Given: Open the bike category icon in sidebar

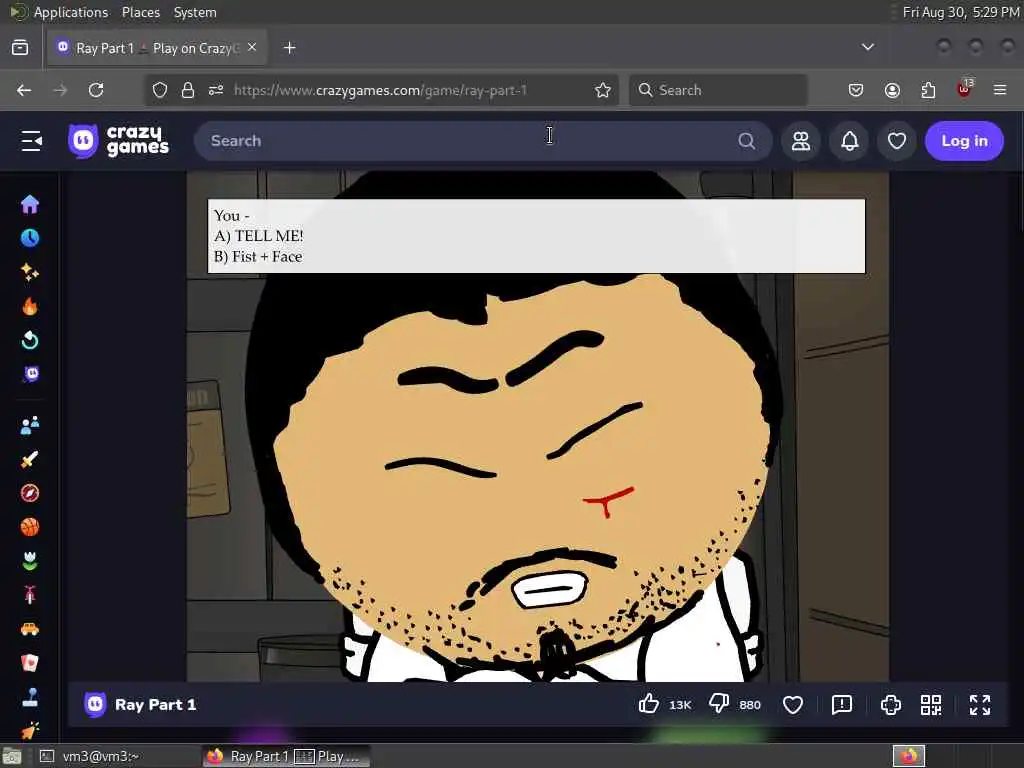Looking at the screenshot, I should (x=30, y=595).
